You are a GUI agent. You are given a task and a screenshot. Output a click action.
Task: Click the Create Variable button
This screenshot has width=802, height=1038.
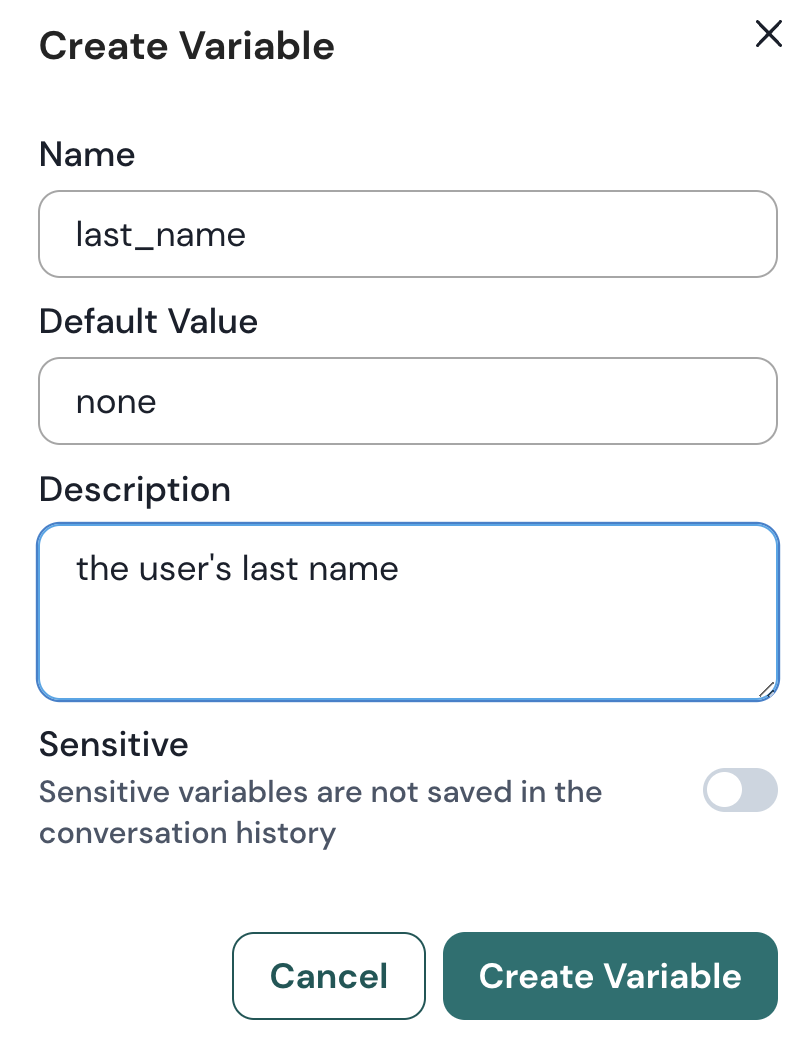(x=610, y=976)
